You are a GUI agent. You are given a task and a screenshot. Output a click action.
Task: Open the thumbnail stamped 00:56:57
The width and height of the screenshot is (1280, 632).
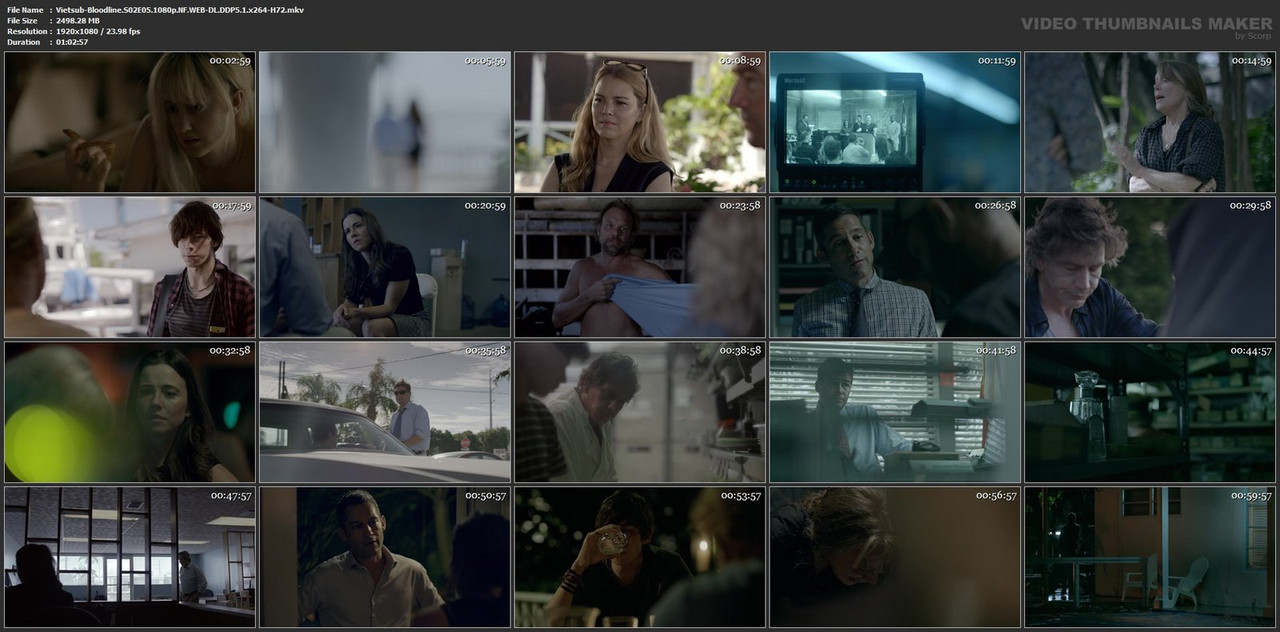[895, 557]
